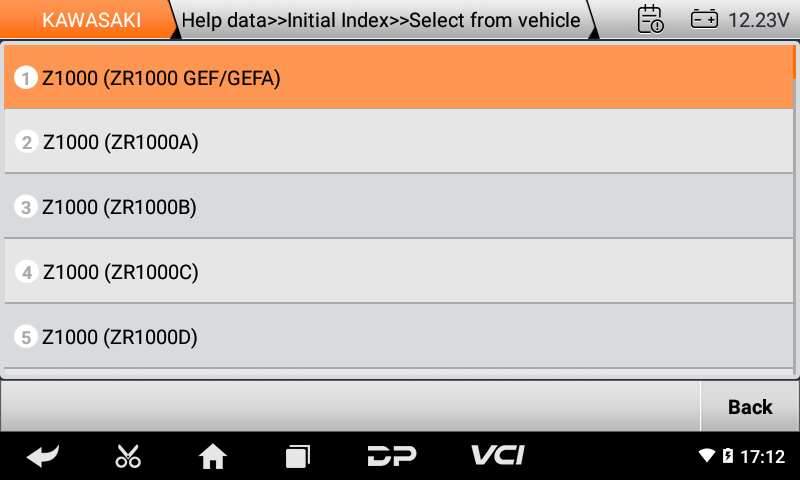The width and height of the screenshot is (800, 480).
Task: Open the scissors screenshot tool
Action: [128, 456]
